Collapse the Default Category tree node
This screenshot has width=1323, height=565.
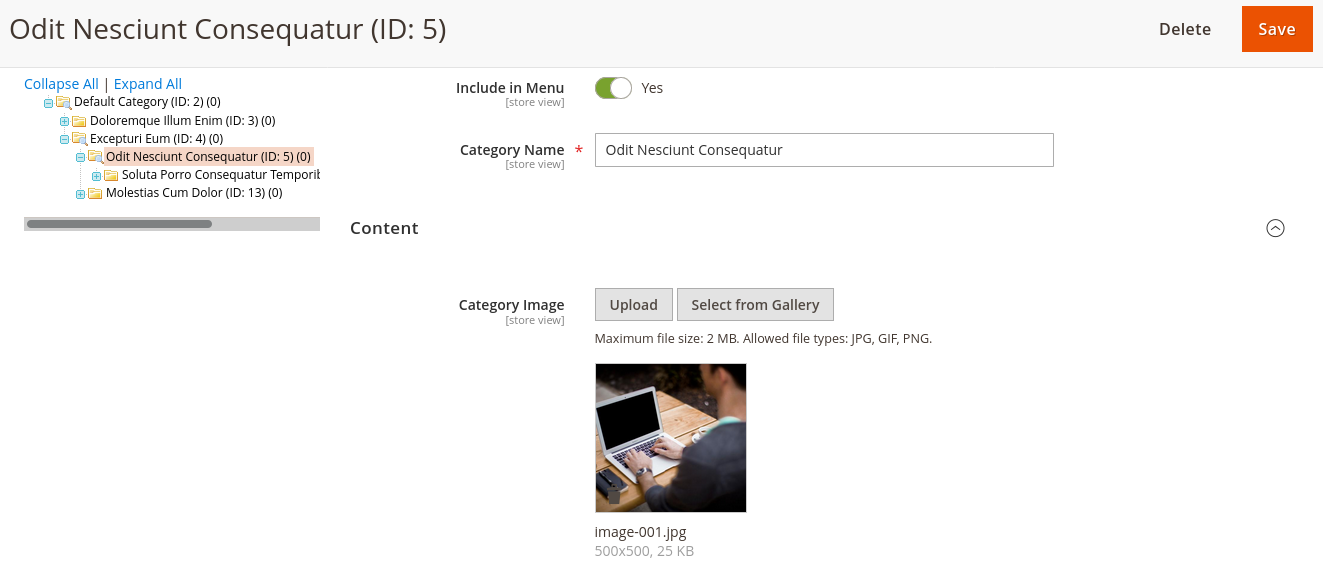click(x=48, y=102)
